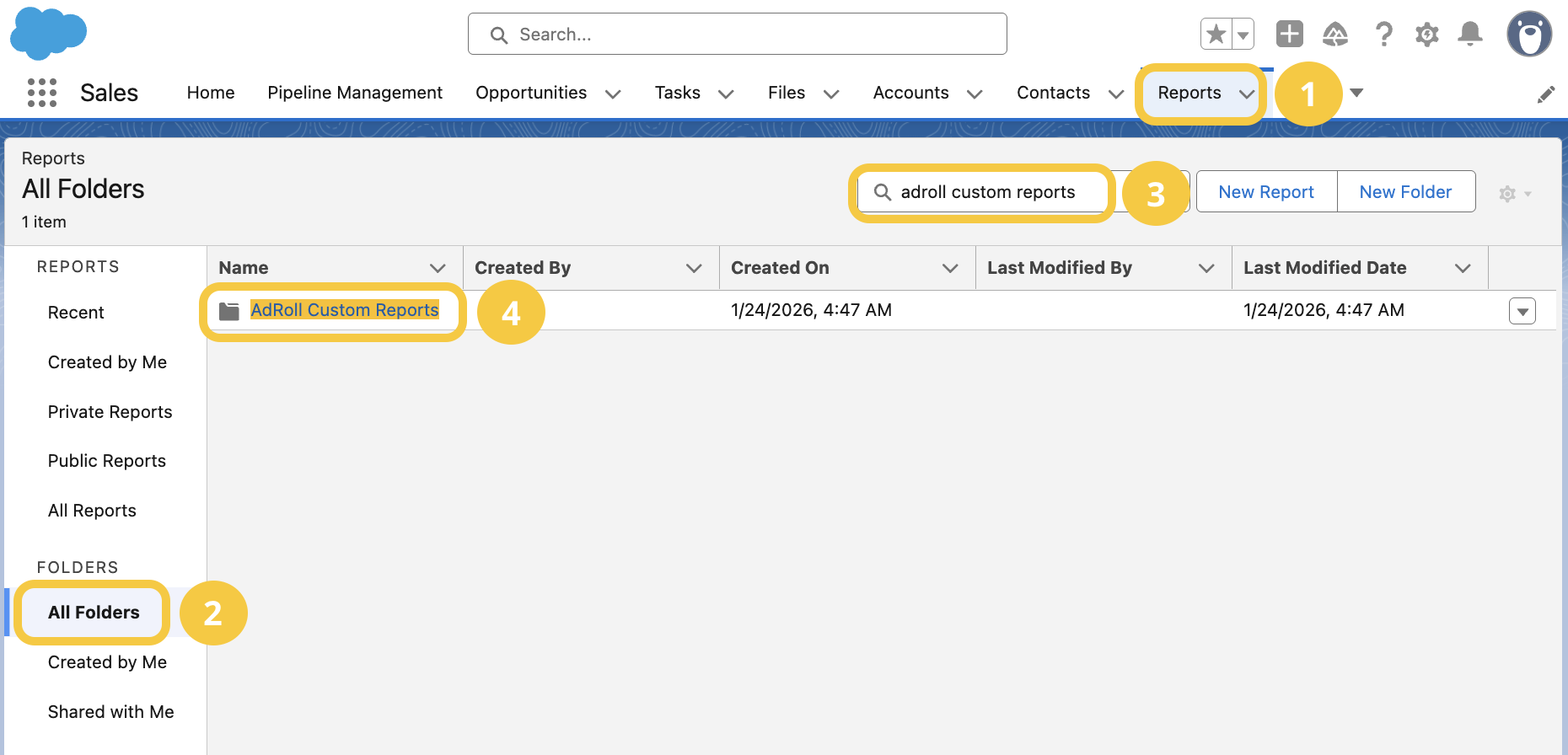Viewport: 1568px width, 755px height.
Task: Open the row actions dropdown for AdRoll folder
Action: [x=1522, y=311]
